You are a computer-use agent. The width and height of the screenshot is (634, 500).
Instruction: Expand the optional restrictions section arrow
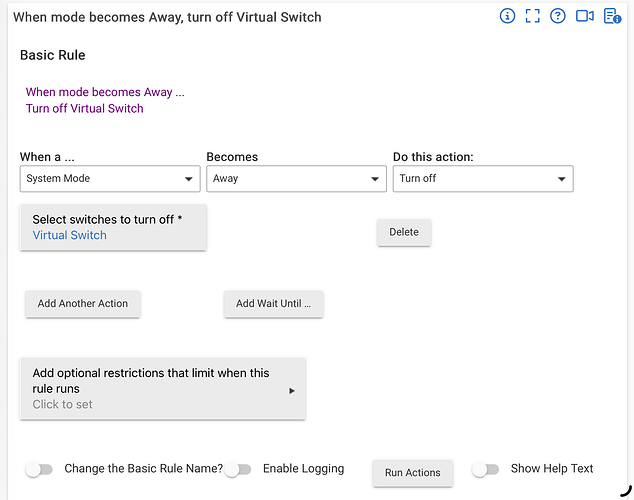coord(292,390)
